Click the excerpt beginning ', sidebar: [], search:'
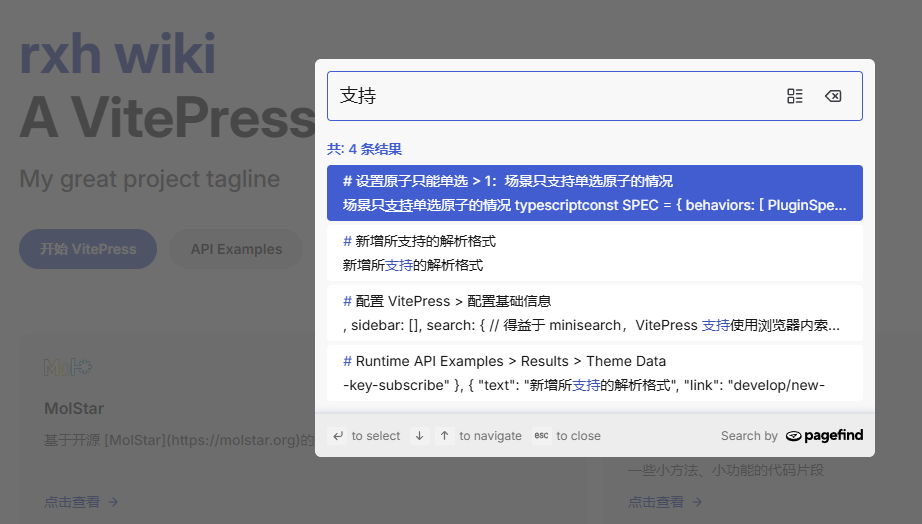Image resolution: width=922 pixels, height=524 pixels. [x=592, y=325]
